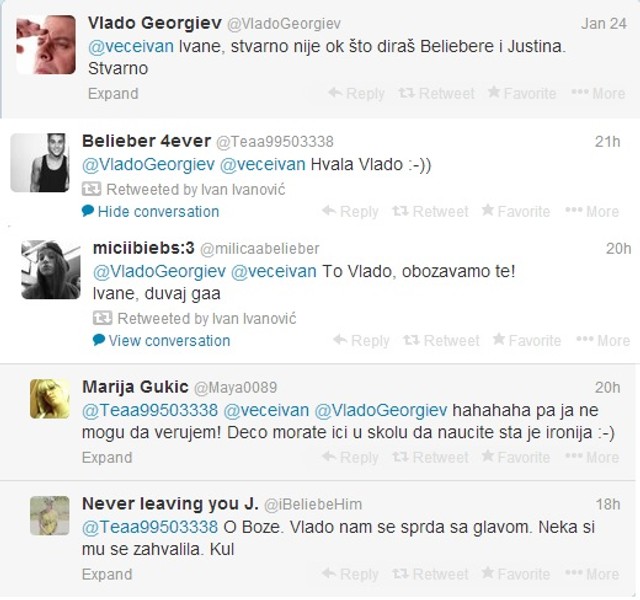Open Vlado Georgiev's profile picture

coord(46,44)
